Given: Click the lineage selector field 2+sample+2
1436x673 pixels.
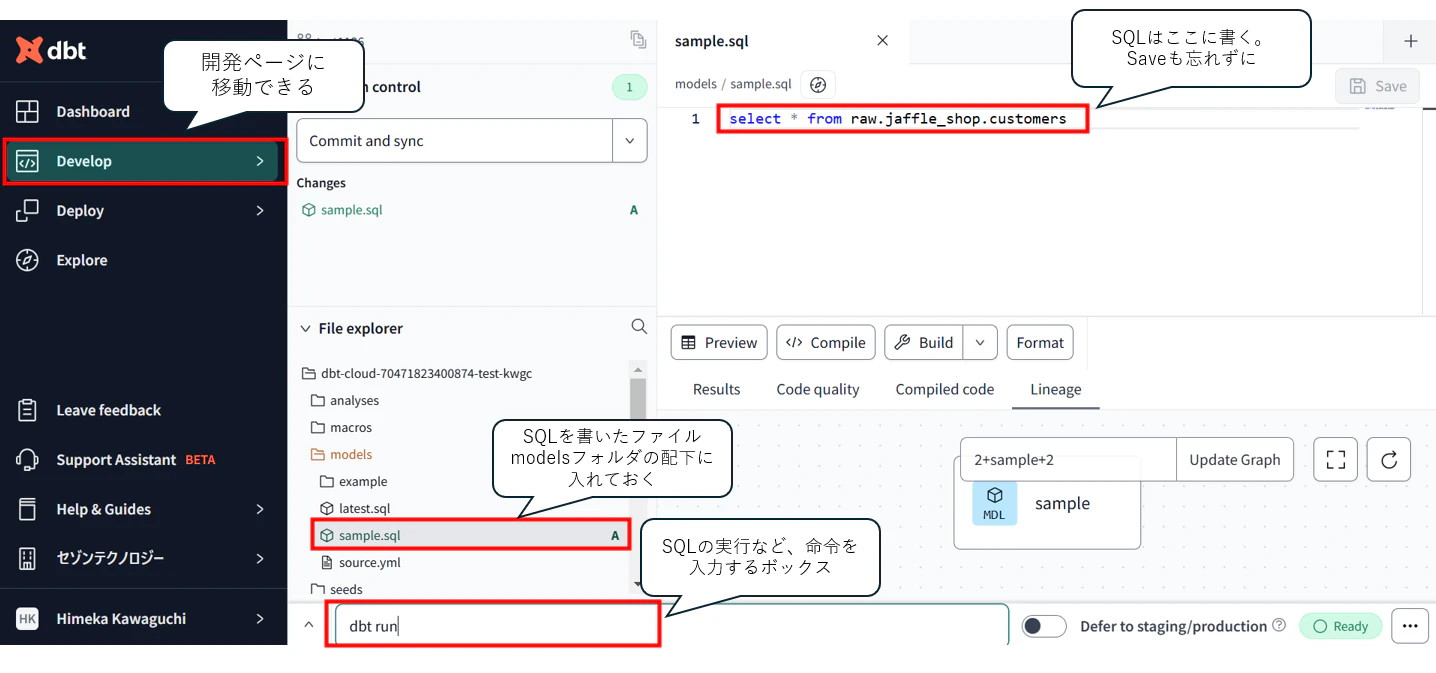Looking at the screenshot, I should click(1068, 460).
